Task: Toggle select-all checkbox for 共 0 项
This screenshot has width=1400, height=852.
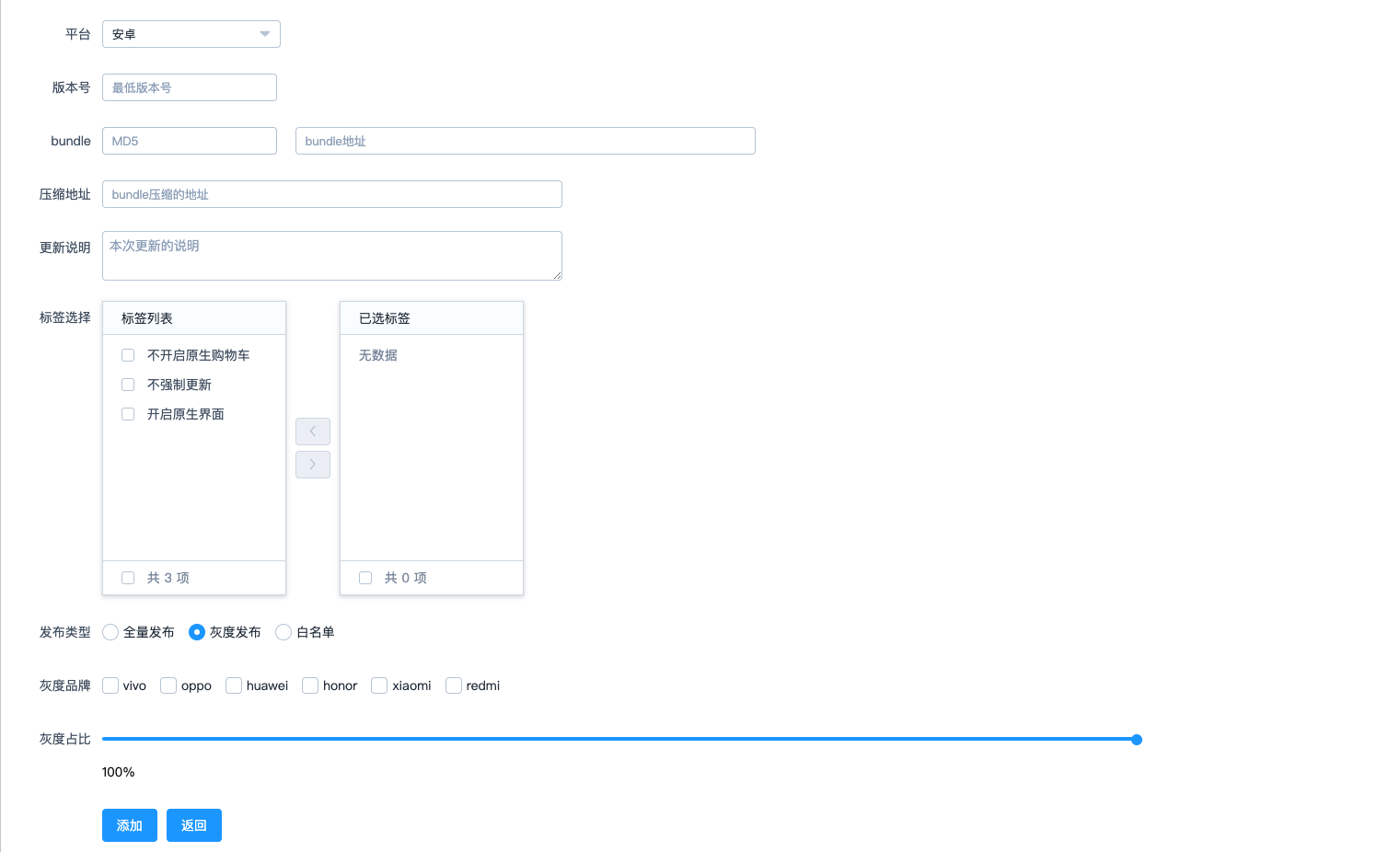Action: pyautogui.click(x=365, y=578)
